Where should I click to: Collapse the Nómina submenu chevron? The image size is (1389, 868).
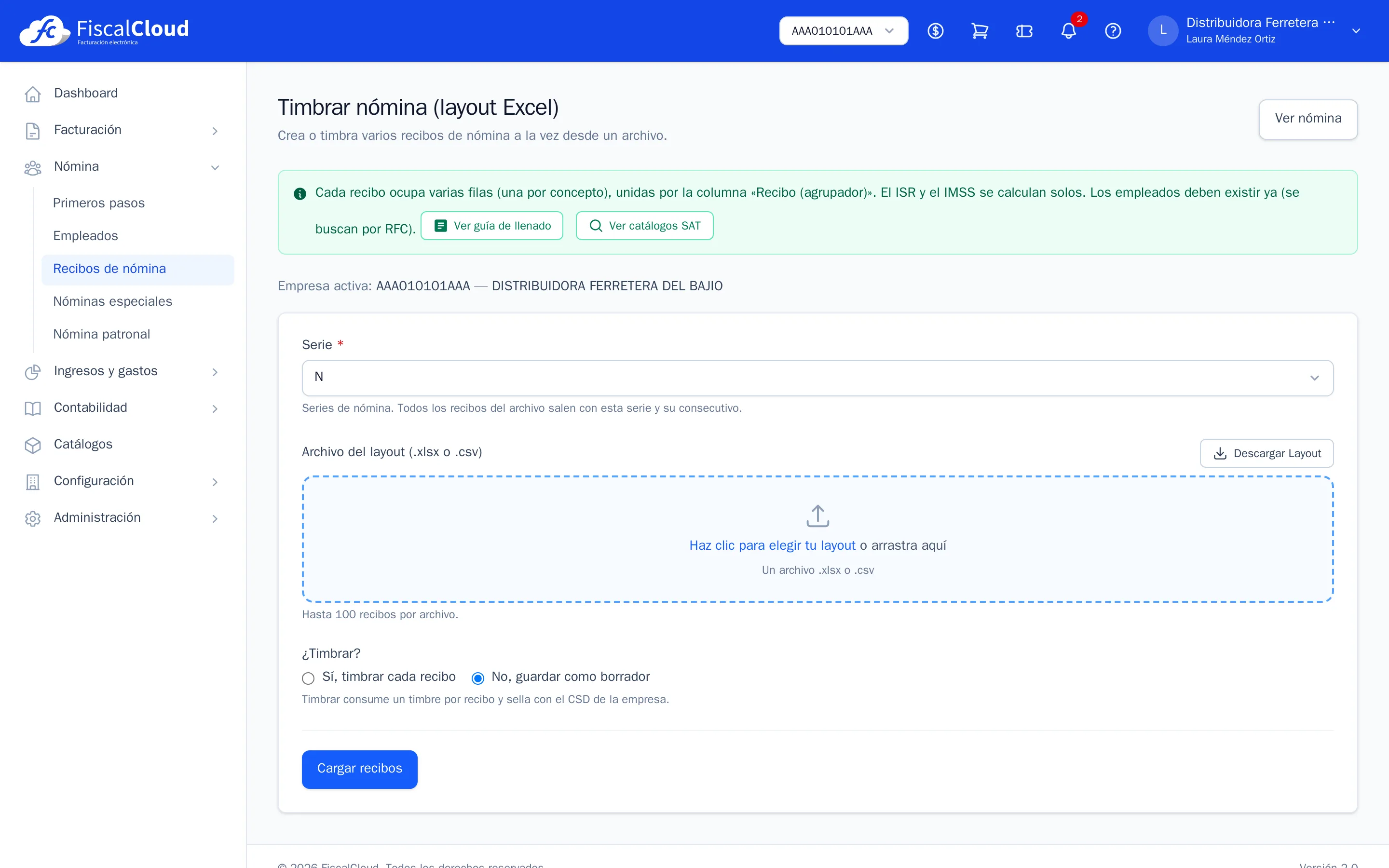click(x=215, y=168)
